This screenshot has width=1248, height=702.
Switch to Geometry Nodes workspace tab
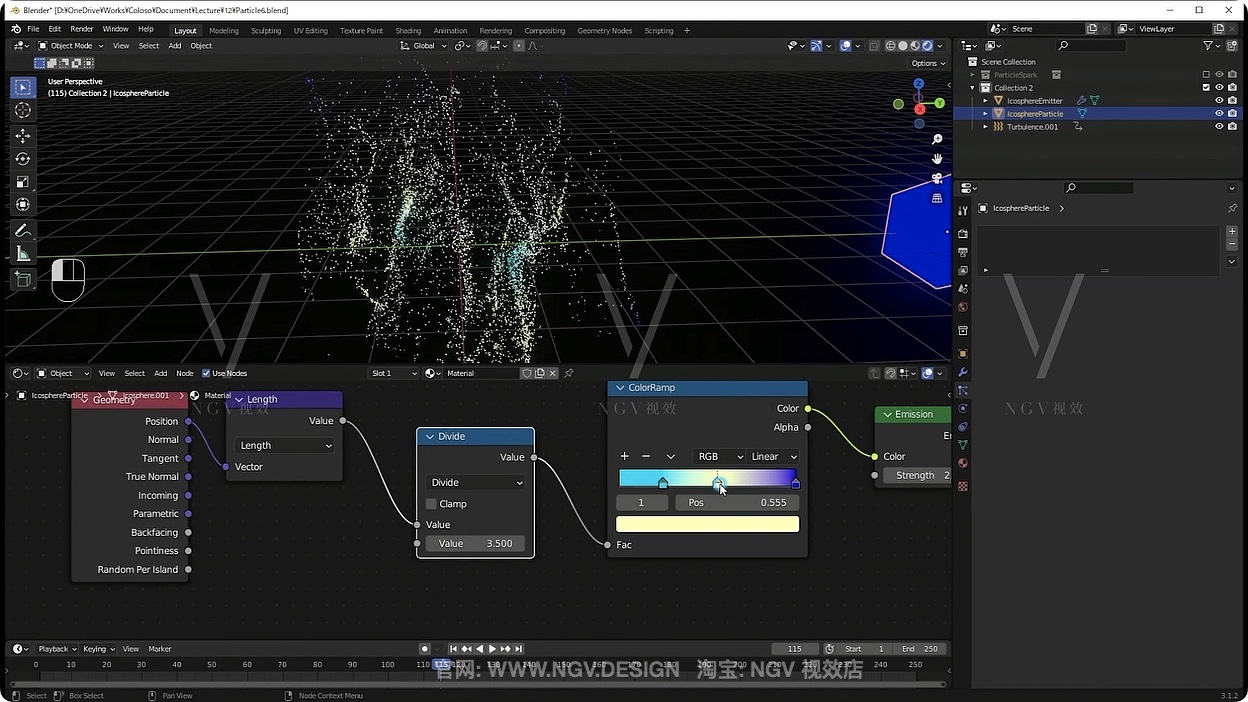click(x=604, y=30)
